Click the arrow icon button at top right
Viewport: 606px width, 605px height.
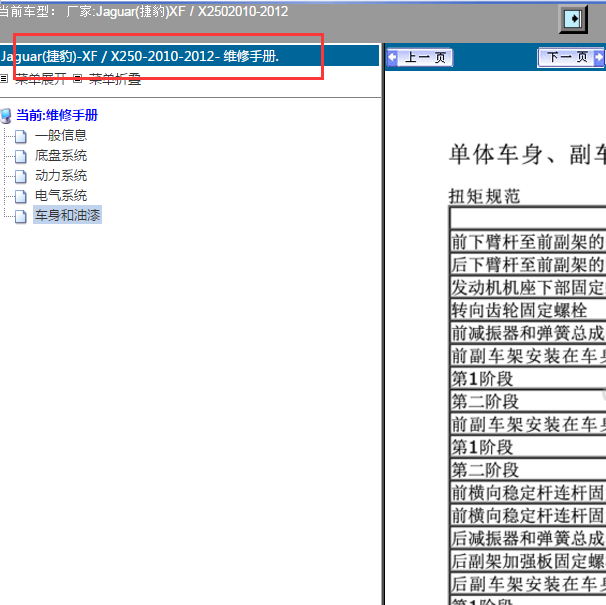point(573,19)
